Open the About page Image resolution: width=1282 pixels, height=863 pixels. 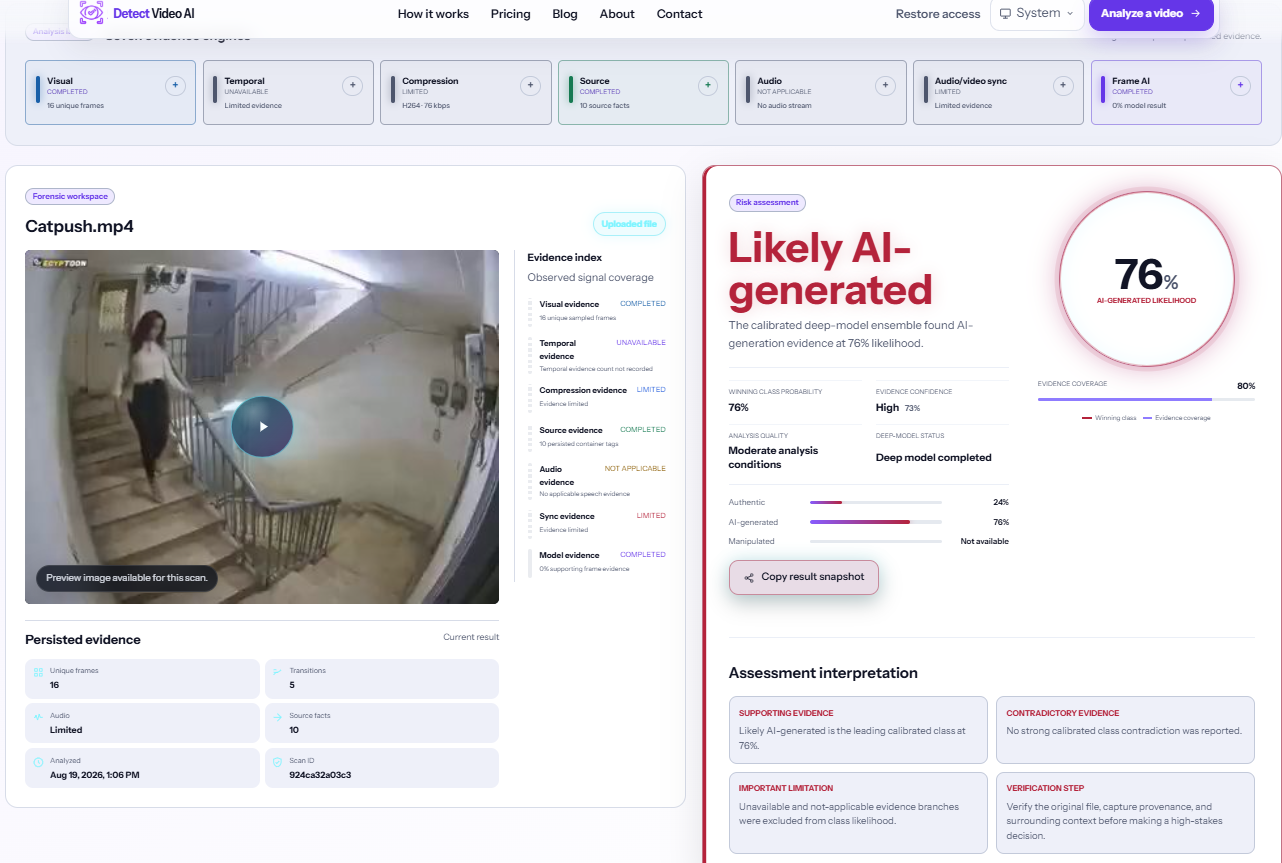tap(617, 14)
